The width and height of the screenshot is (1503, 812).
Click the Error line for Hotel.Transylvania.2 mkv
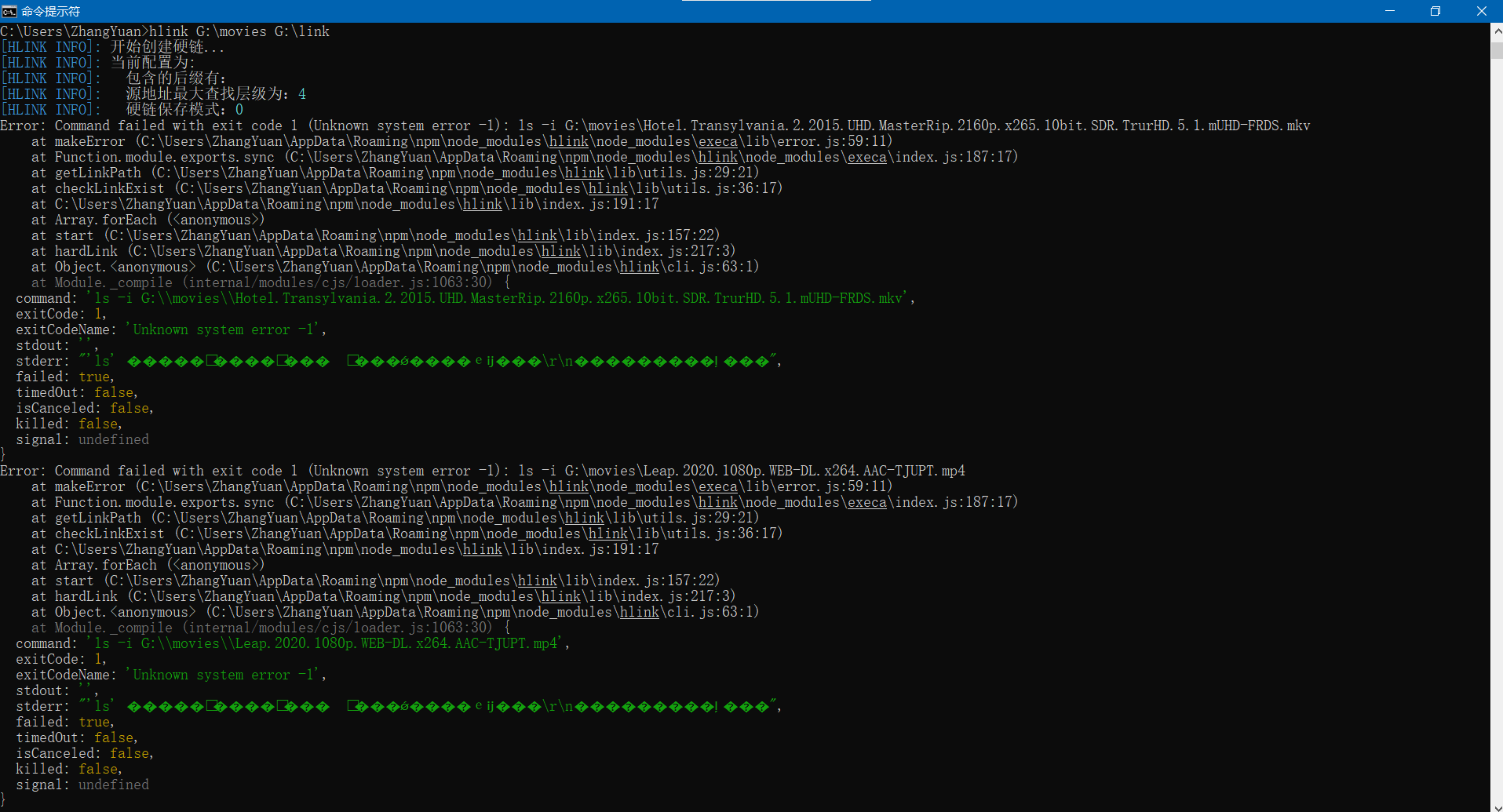(655, 126)
